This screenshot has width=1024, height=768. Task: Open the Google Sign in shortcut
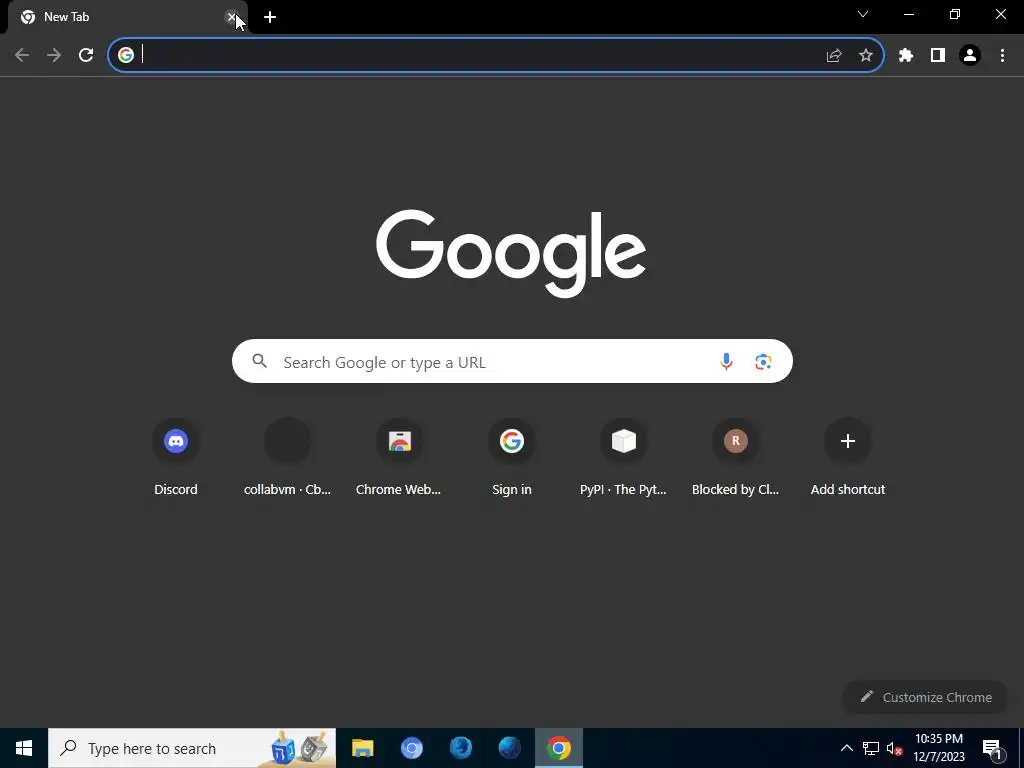pos(511,456)
